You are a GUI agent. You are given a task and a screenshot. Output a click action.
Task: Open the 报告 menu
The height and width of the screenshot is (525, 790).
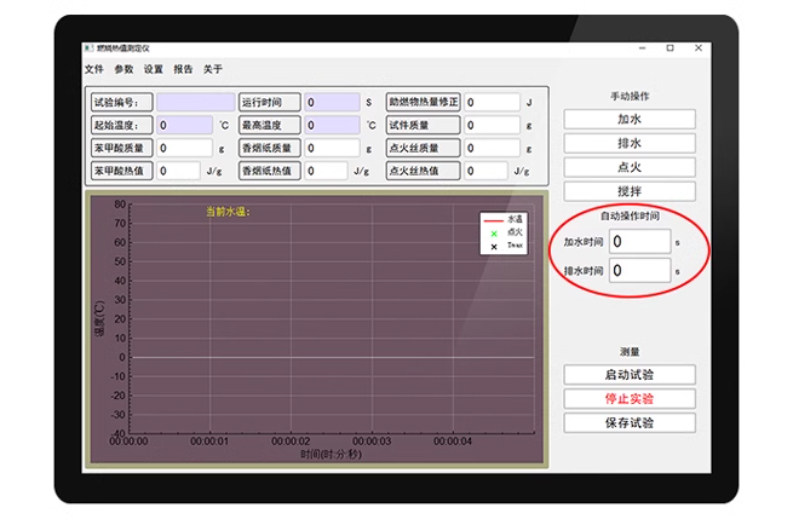tap(183, 69)
